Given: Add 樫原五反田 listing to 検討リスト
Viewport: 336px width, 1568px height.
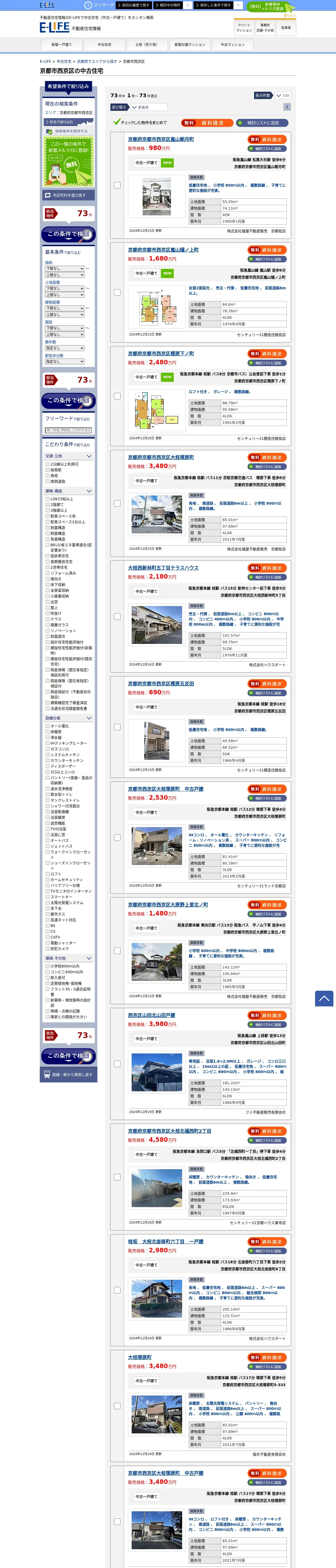Looking at the screenshot, I should coord(267,693).
